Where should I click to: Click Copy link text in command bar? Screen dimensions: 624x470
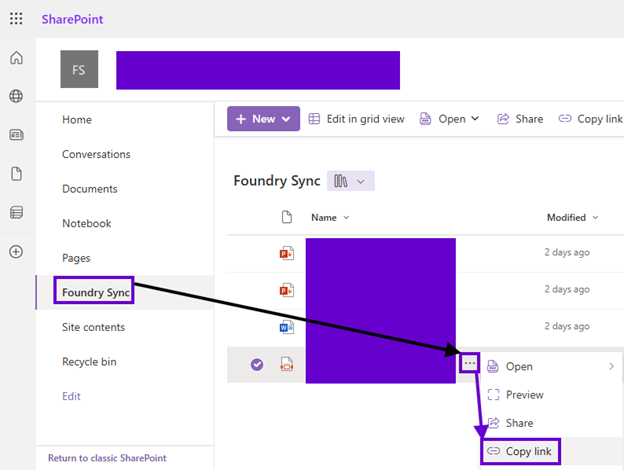pyautogui.click(x=600, y=119)
